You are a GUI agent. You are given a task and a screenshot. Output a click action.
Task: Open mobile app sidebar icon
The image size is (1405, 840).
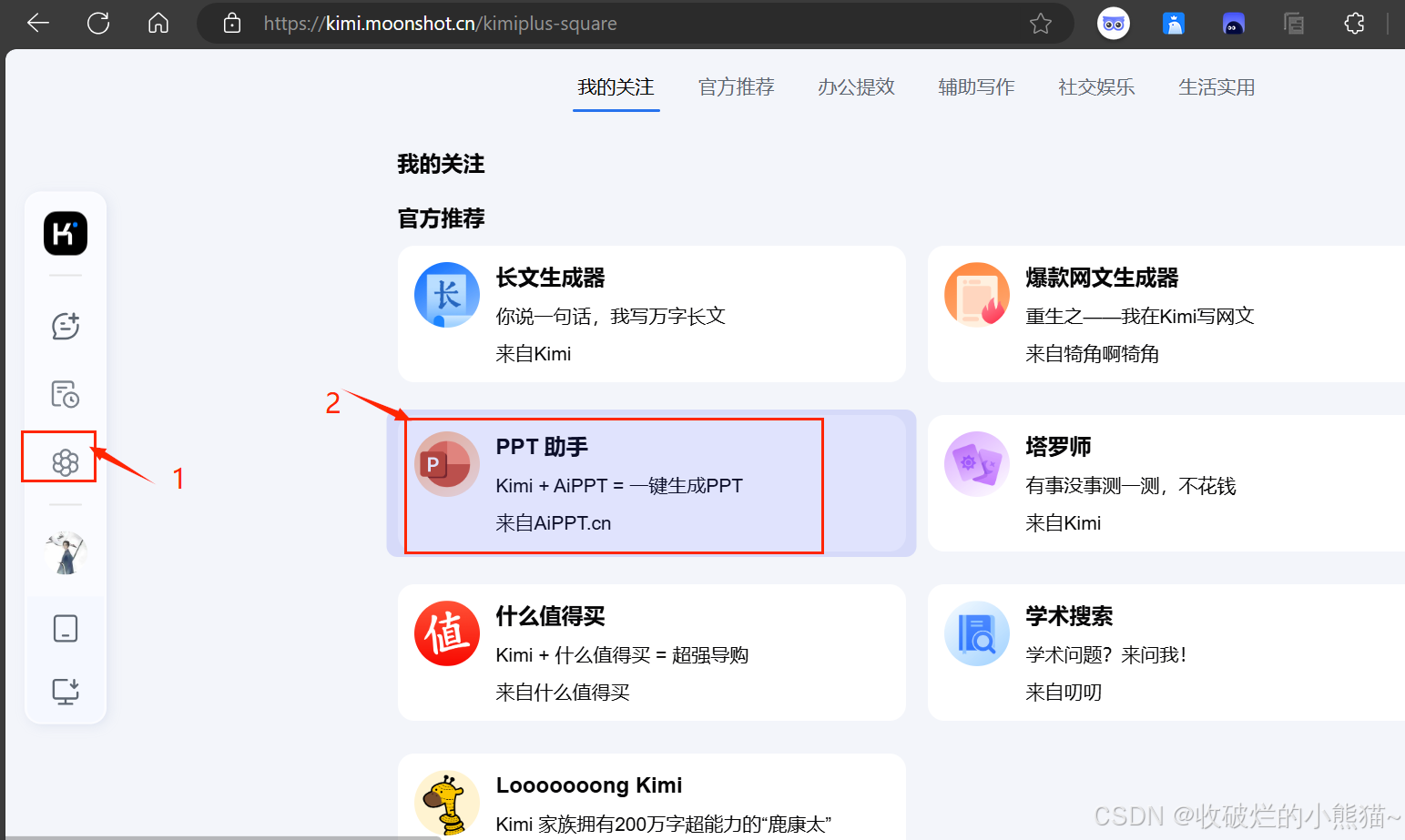[x=66, y=628]
